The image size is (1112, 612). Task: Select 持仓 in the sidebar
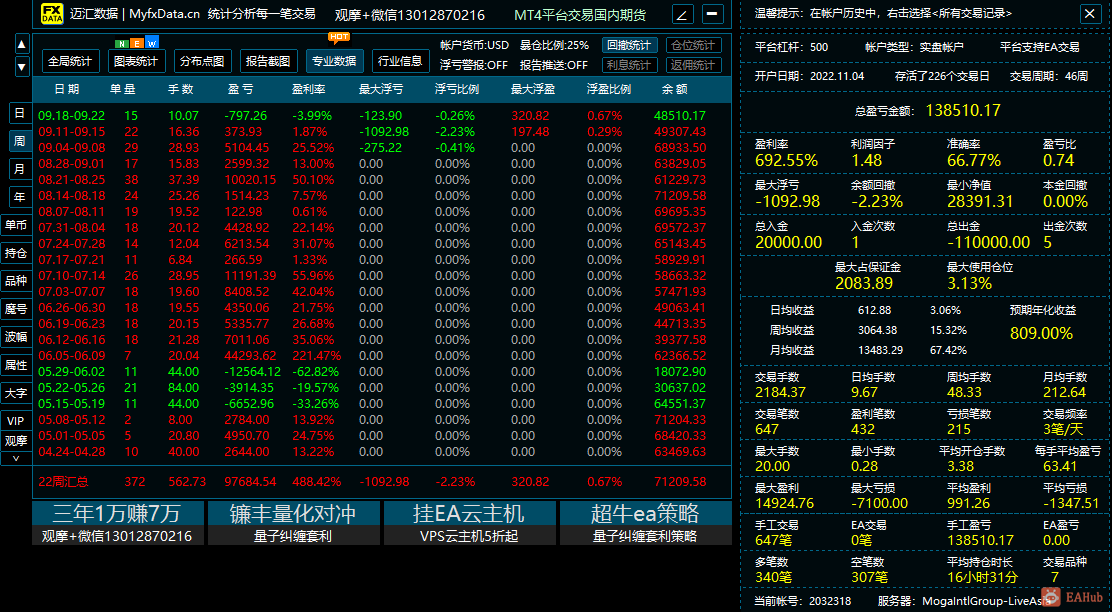(16, 253)
